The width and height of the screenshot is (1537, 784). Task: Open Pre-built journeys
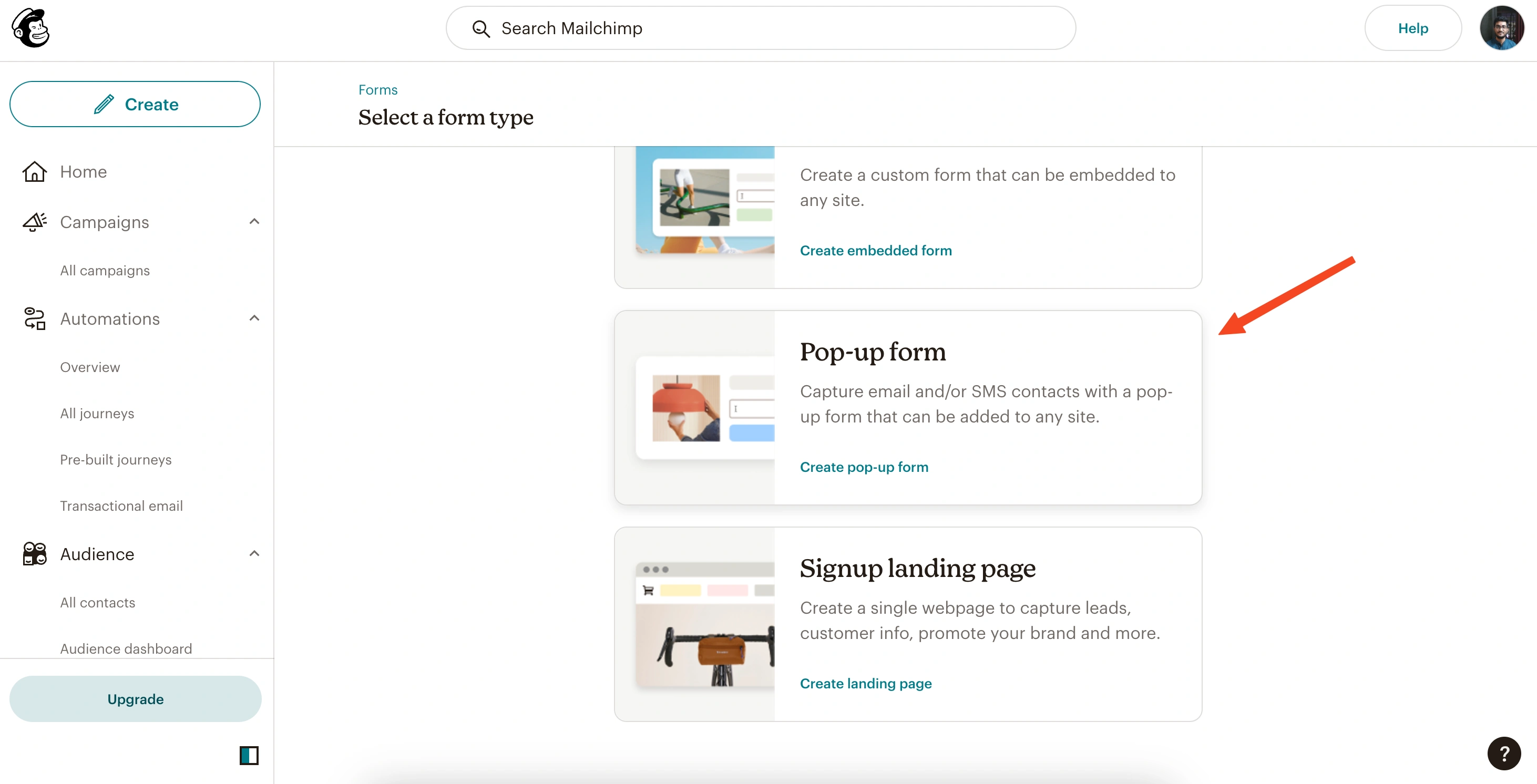[116, 460]
